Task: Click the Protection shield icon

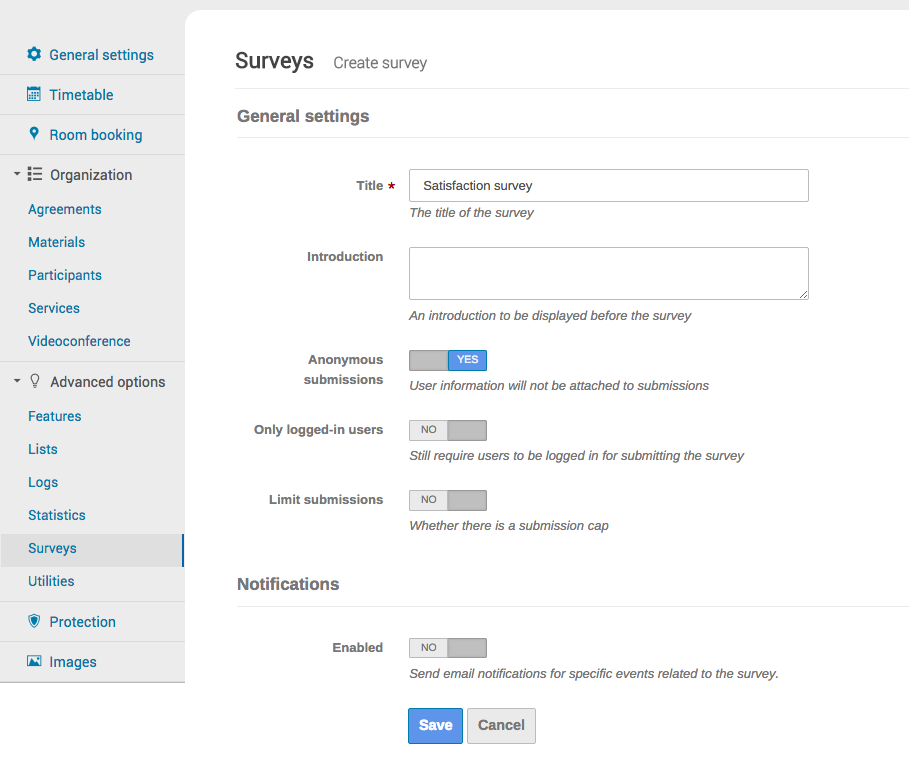Action: click(34, 621)
